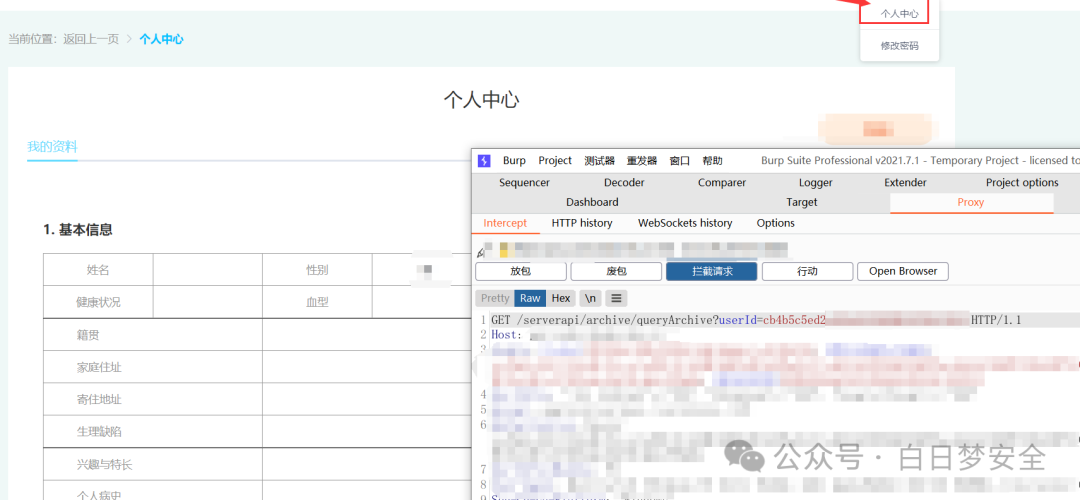Switch to Pretty view

[x=495, y=298]
